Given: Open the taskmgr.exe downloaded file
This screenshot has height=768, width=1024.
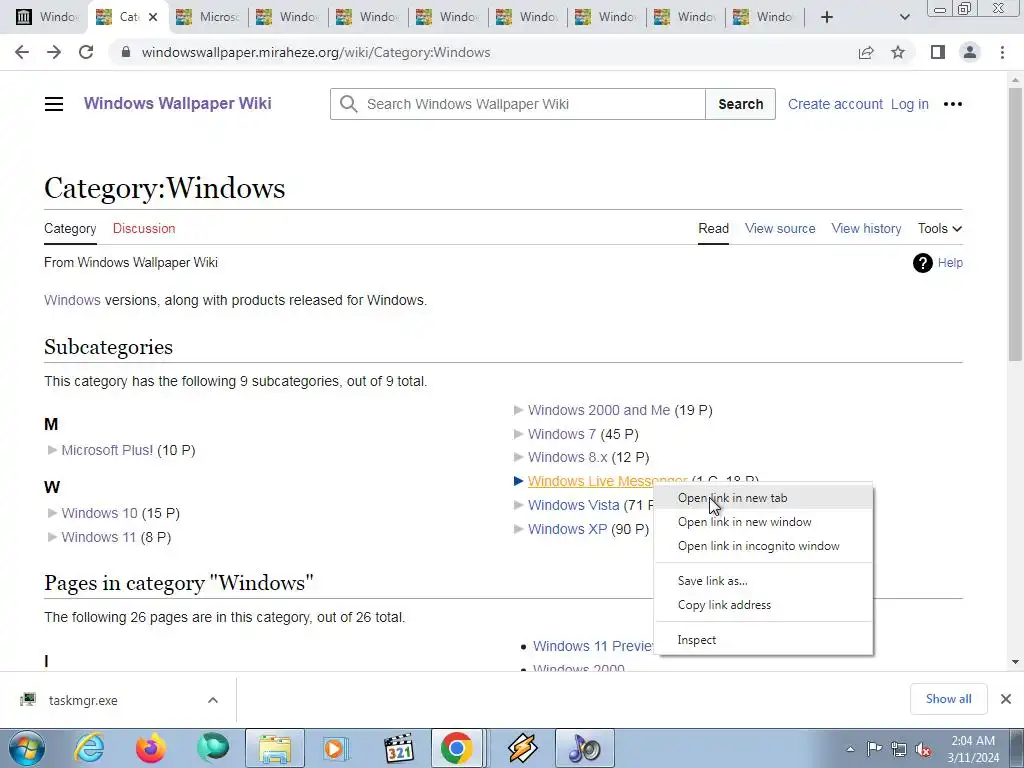Looking at the screenshot, I should (x=83, y=700).
